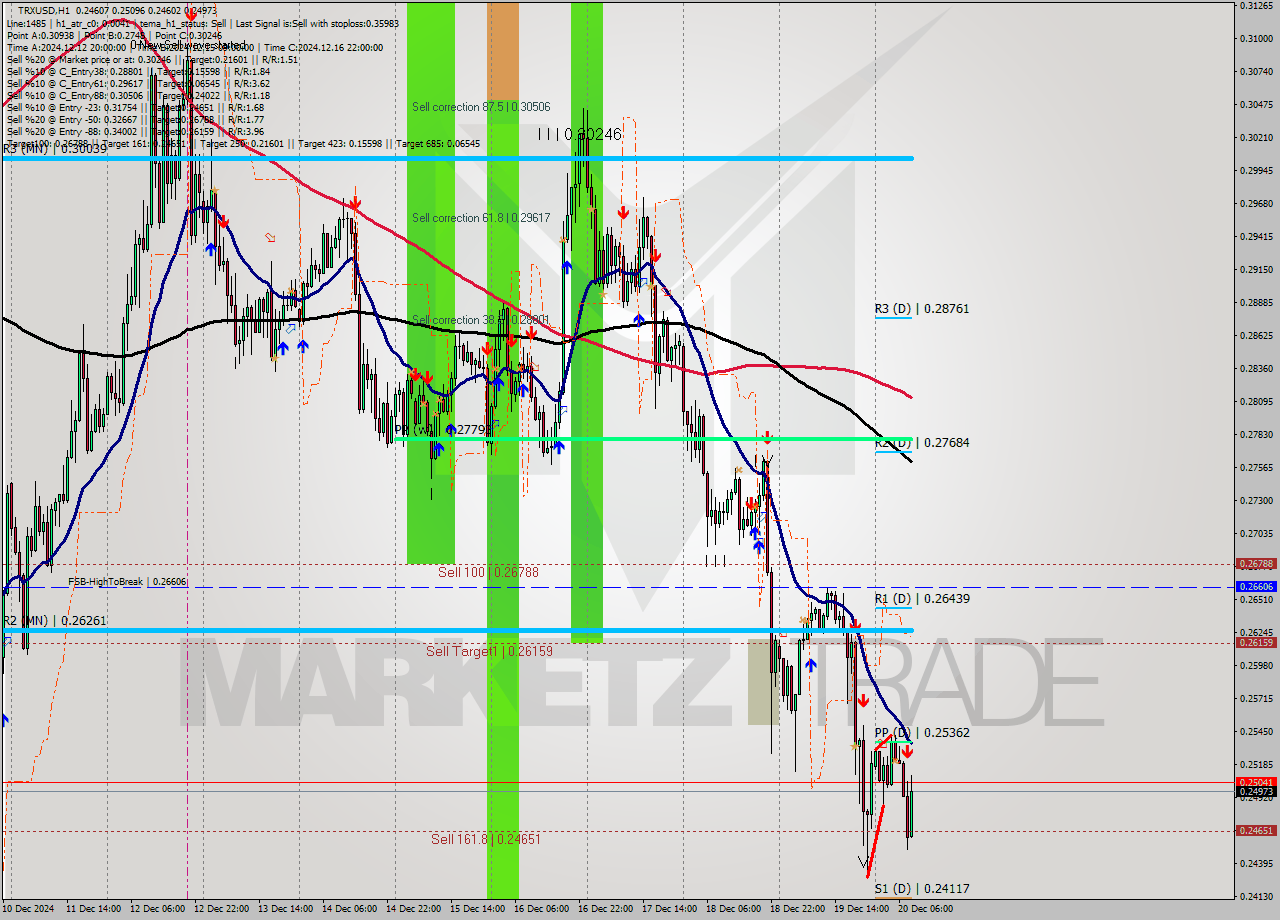Click the red 0.25041 price axis tag
This screenshot has height=920, width=1280.
[x=1256, y=782]
